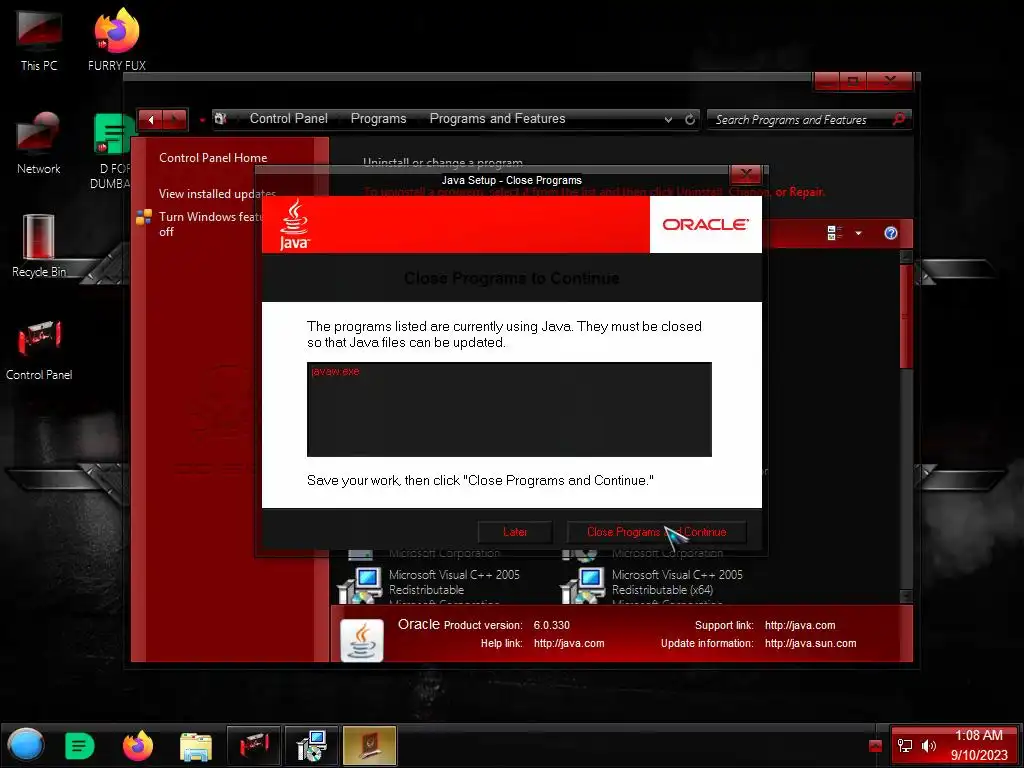Select Programs breadcrumb in address bar

pyautogui.click(x=378, y=118)
